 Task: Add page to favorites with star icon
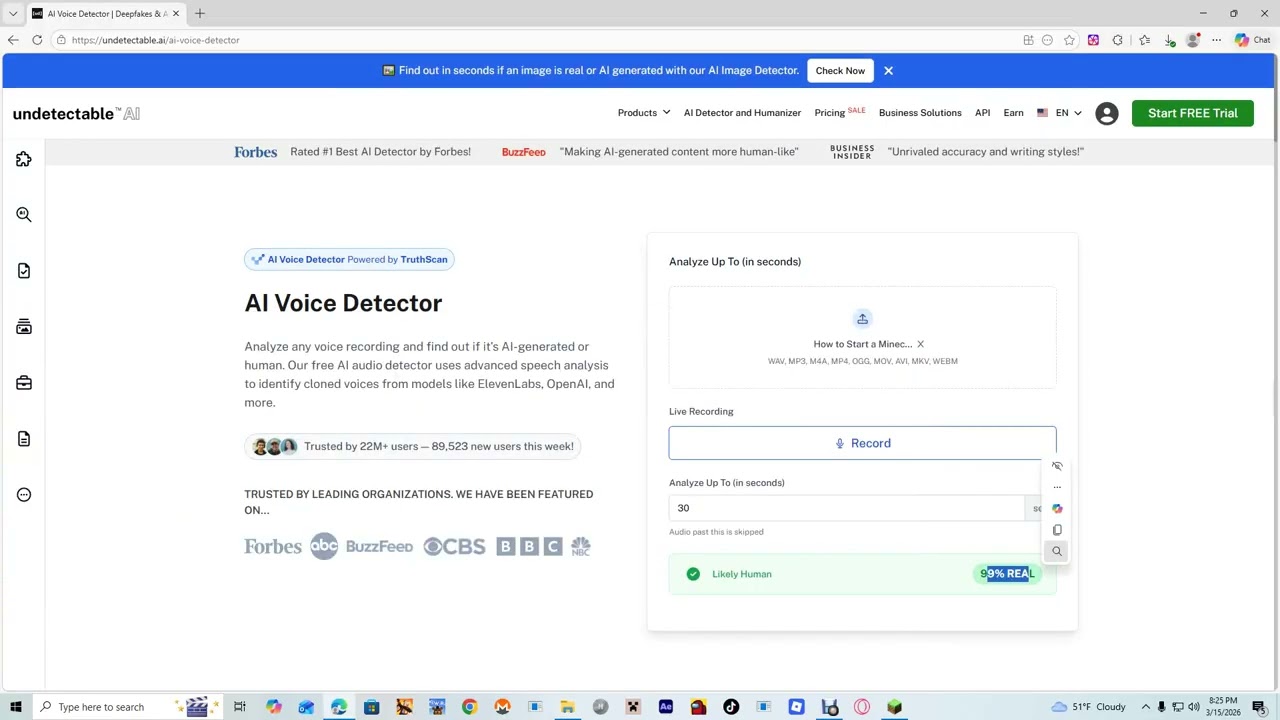1069,40
